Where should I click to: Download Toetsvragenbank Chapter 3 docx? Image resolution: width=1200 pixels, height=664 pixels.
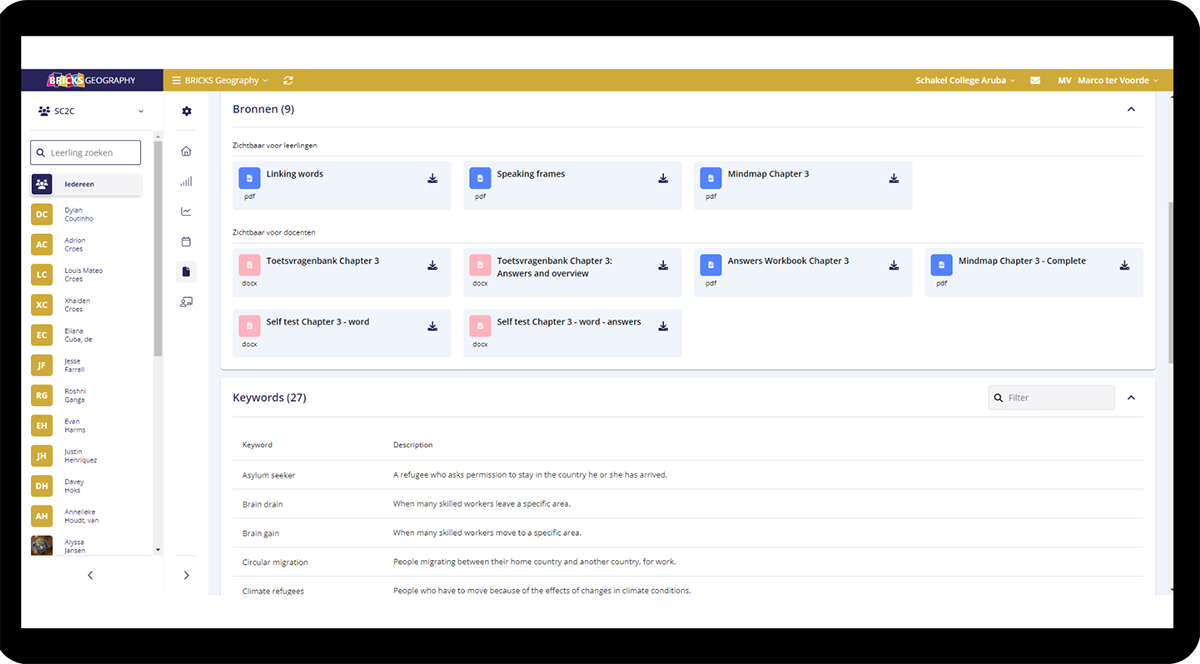coord(432,266)
